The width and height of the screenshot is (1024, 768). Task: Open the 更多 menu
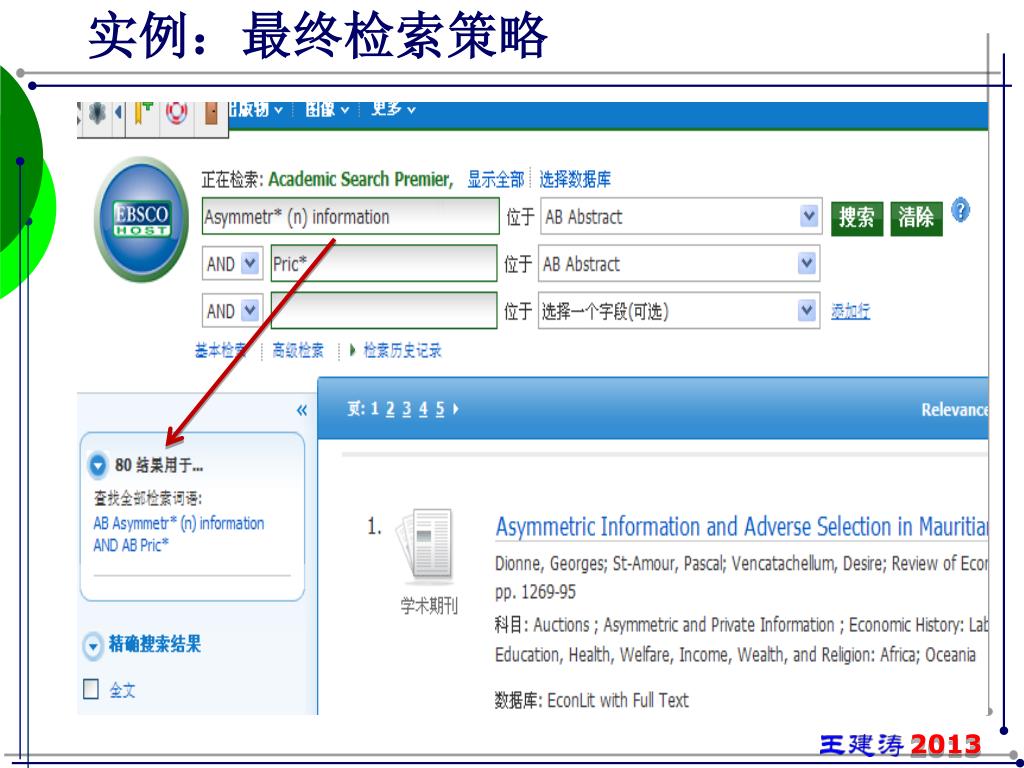(x=392, y=109)
